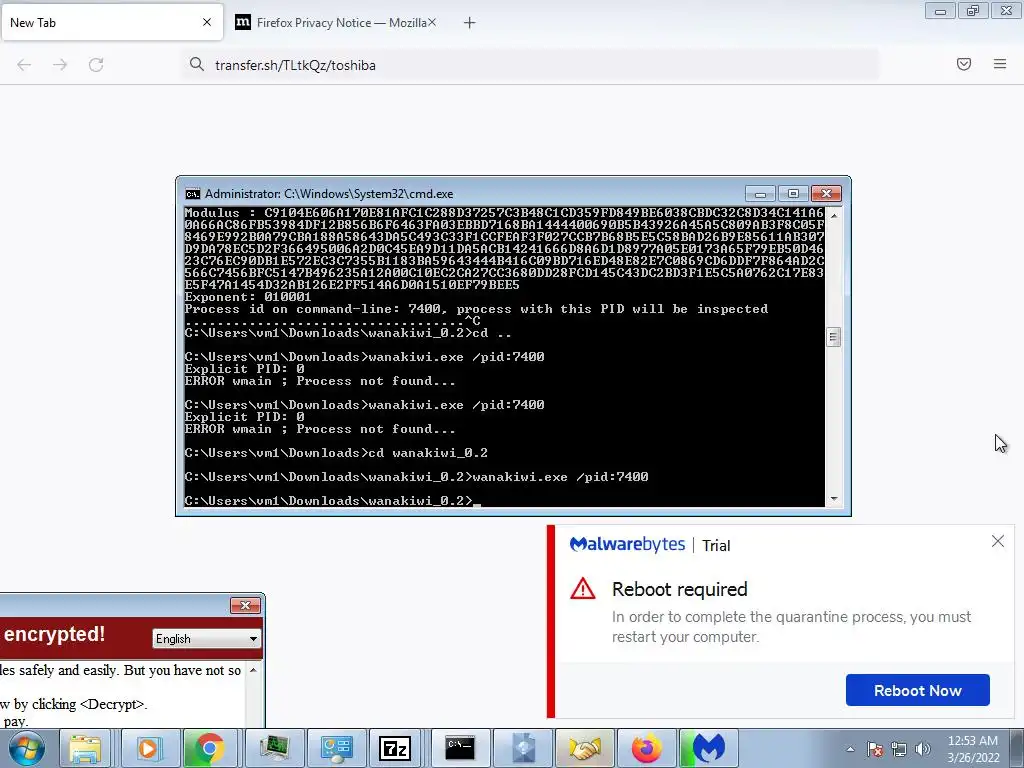The width and height of the screenshot is (1024, 768).
Task: Open the blue crystal app in the taskbar
Action: (522, 748)
